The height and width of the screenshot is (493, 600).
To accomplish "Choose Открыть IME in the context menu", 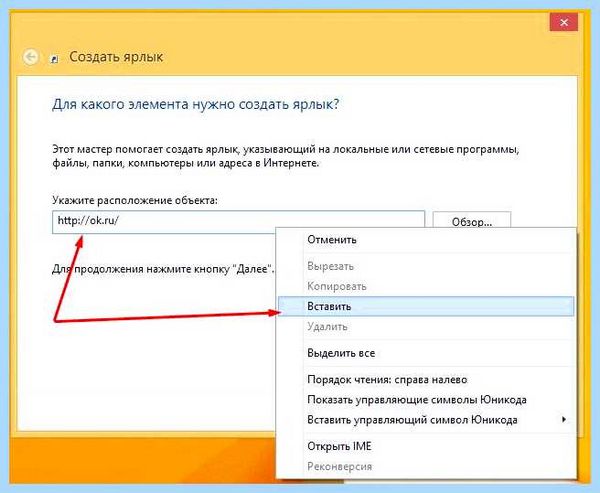I will [426, 446].
